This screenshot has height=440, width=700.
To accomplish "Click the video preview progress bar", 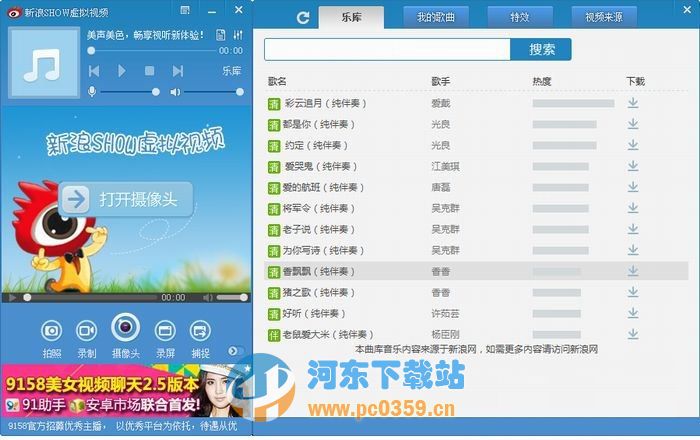I will 91,298.
